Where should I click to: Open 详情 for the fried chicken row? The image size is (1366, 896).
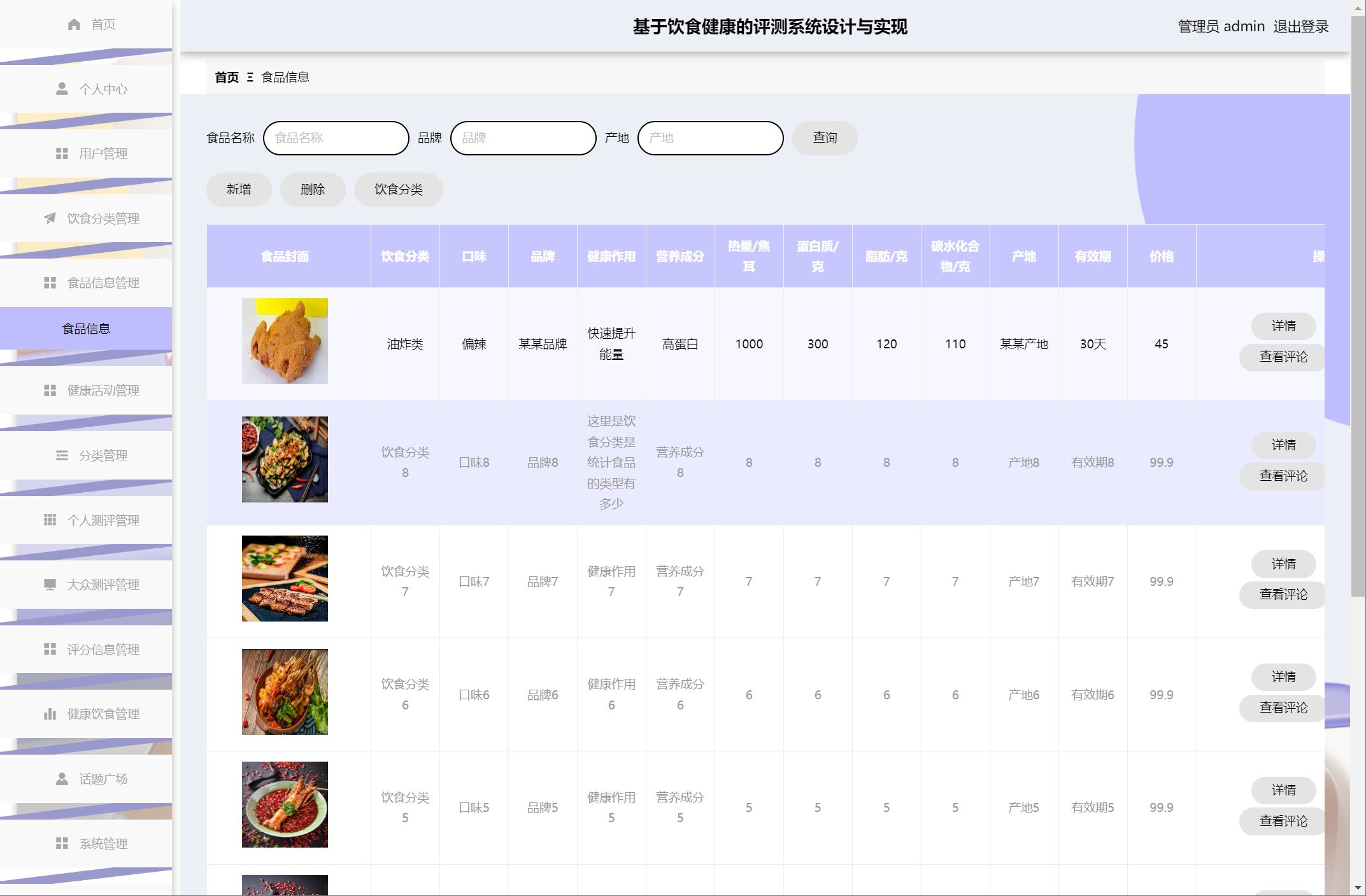pos(1283,326)
